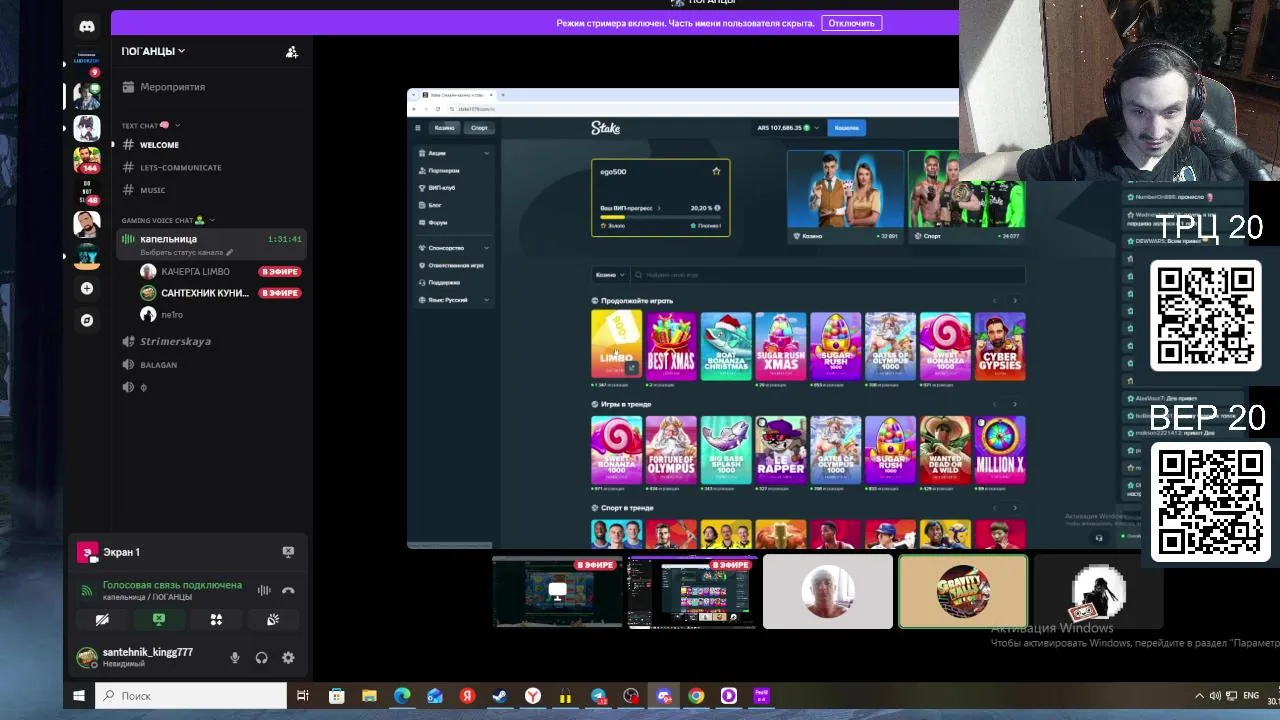Open noise suppression voice settings icon

[x=264, y=590]
